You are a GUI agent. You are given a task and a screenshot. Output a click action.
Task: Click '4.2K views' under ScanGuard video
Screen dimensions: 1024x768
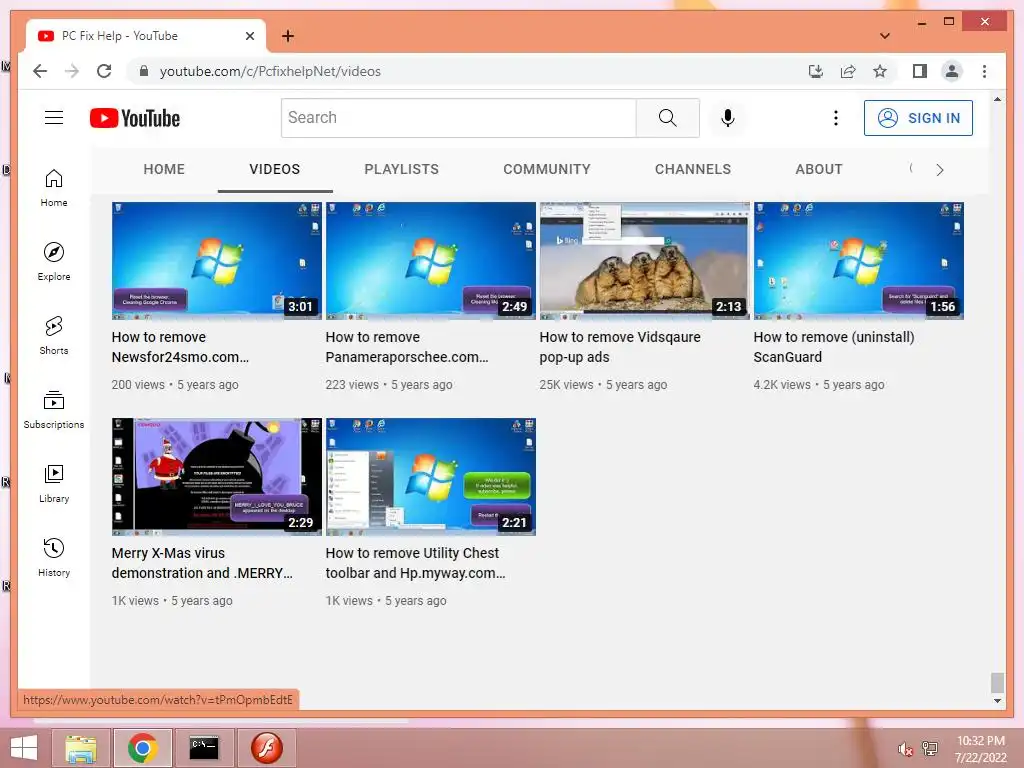click(782, 385)
